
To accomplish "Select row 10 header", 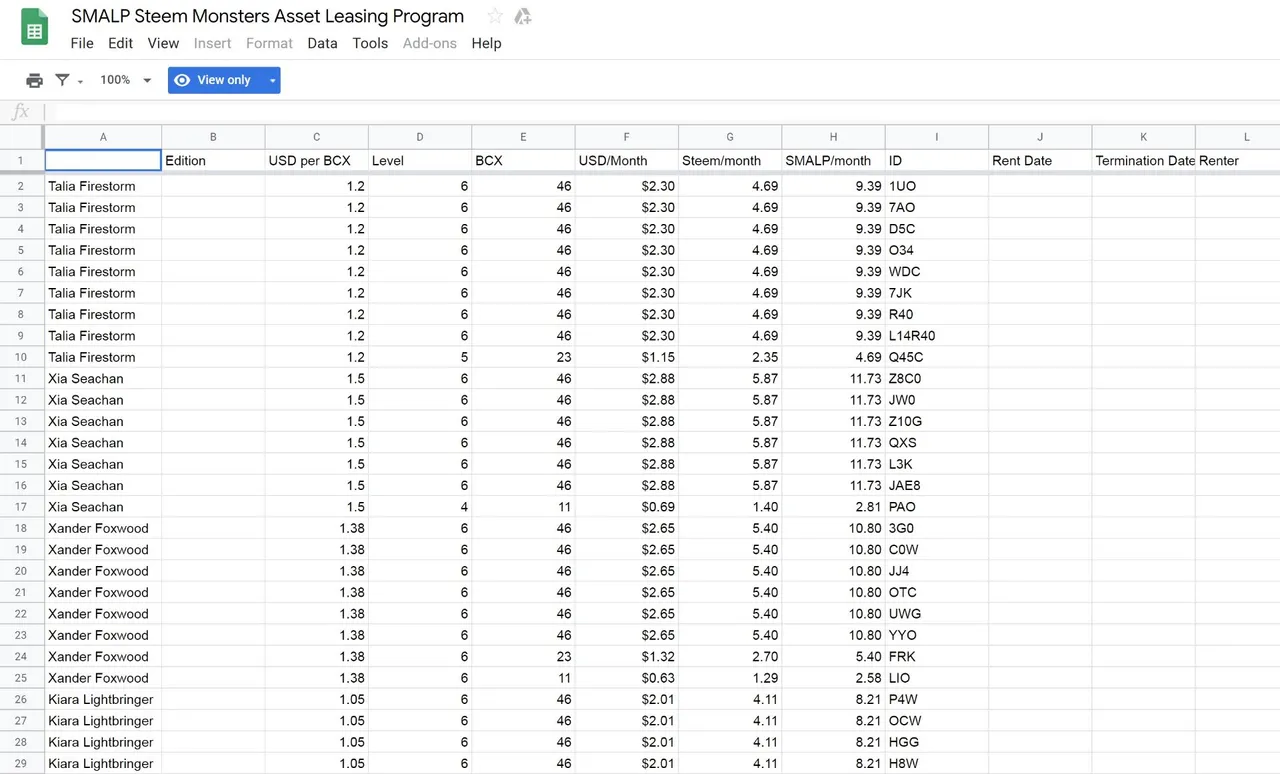I will tap(21, 357).
